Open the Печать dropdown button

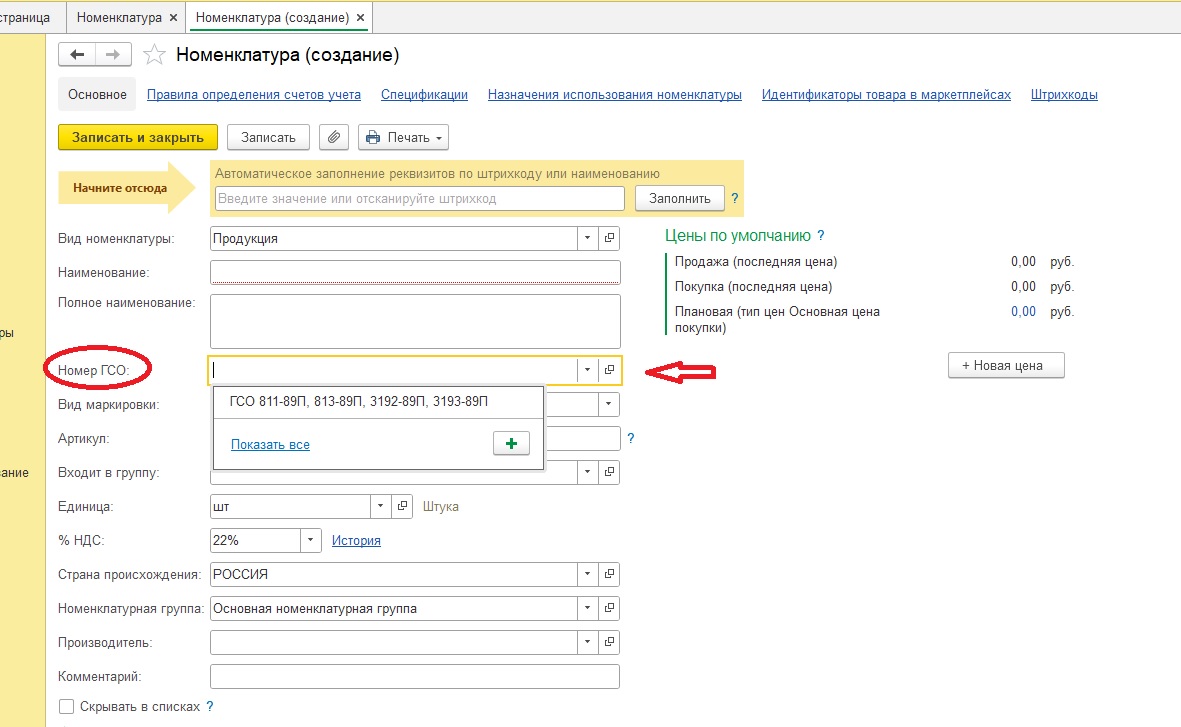click(x=404, y=137)
